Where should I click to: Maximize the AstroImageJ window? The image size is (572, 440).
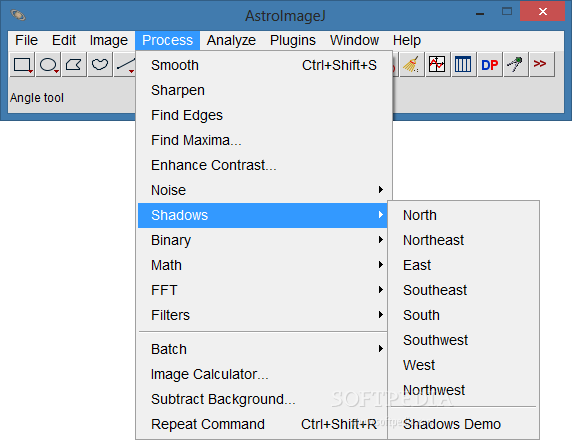coord(507,12)
